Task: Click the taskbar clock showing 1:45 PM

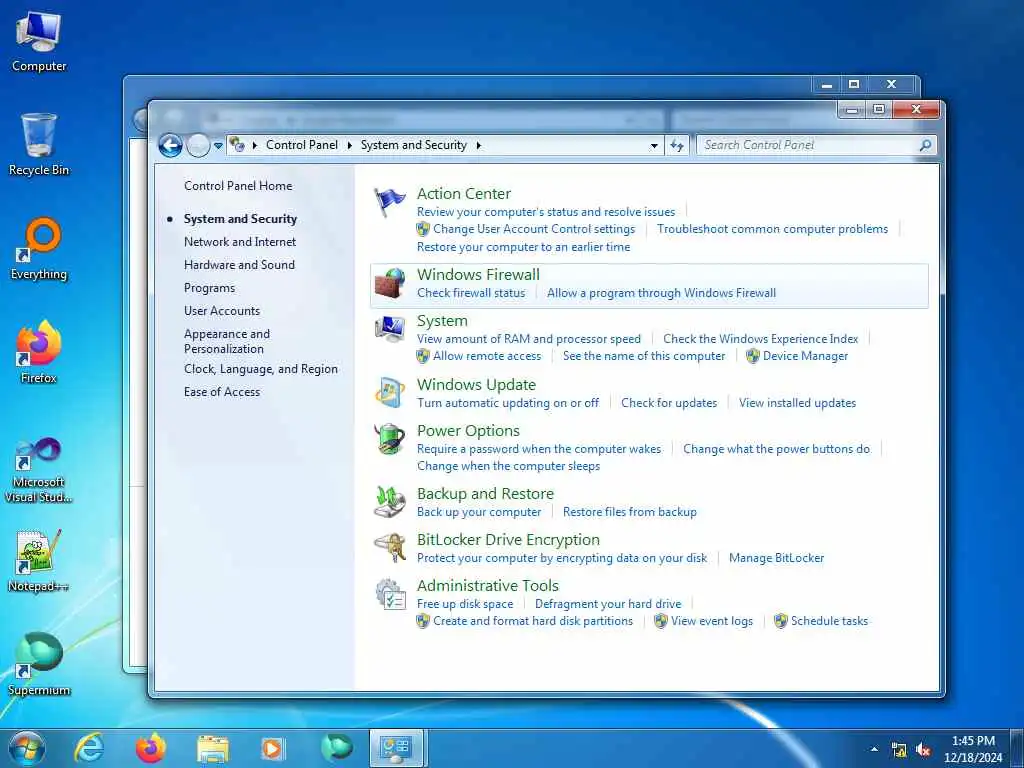Action: [x=973, y=749]
